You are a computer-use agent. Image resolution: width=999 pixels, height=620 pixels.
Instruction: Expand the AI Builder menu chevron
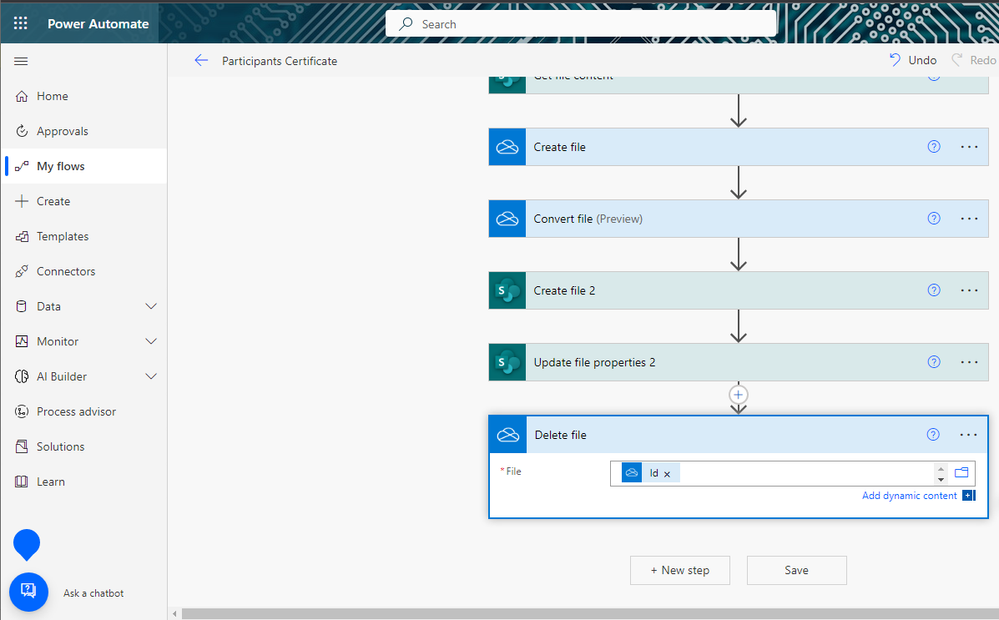pos(151,377)
